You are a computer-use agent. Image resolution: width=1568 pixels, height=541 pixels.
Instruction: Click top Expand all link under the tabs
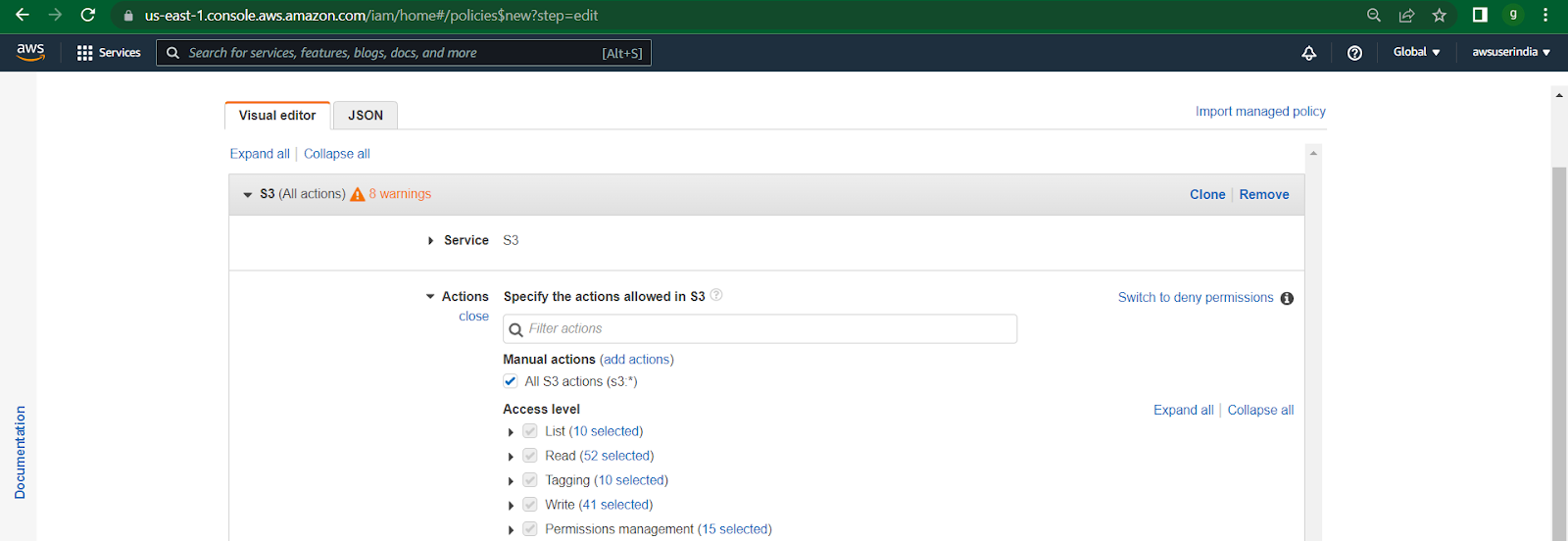click(x=260, y=154)
